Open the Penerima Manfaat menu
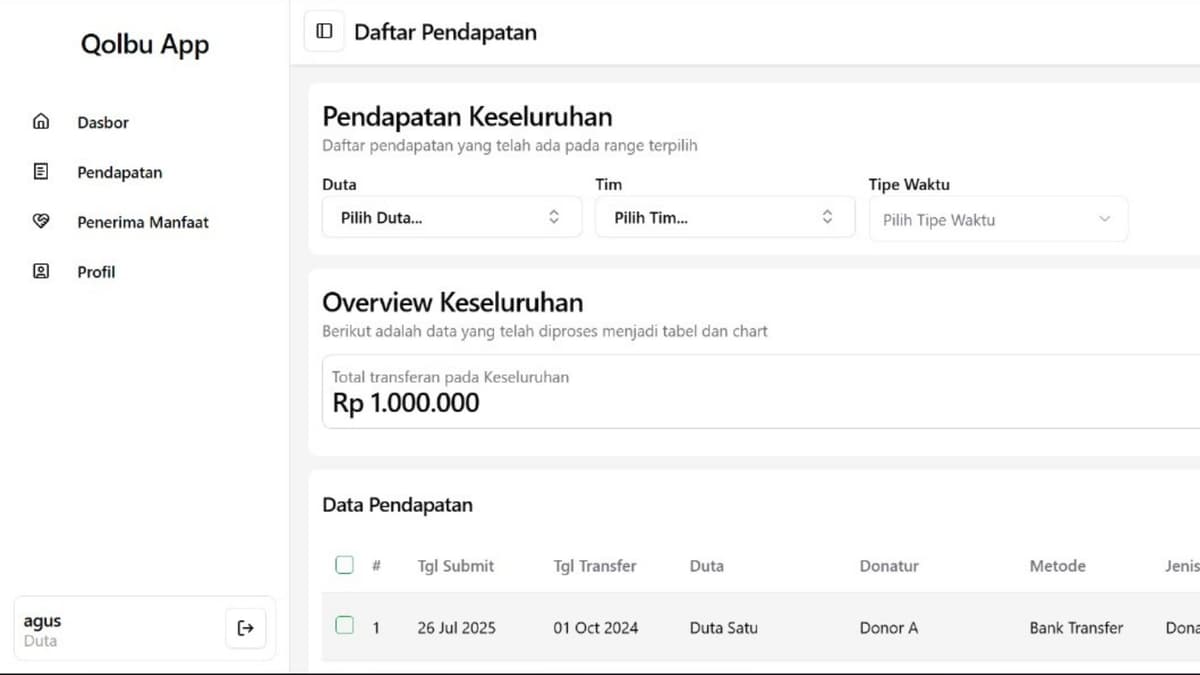This screenshot has width=1200, height=675. click(143, 222)
